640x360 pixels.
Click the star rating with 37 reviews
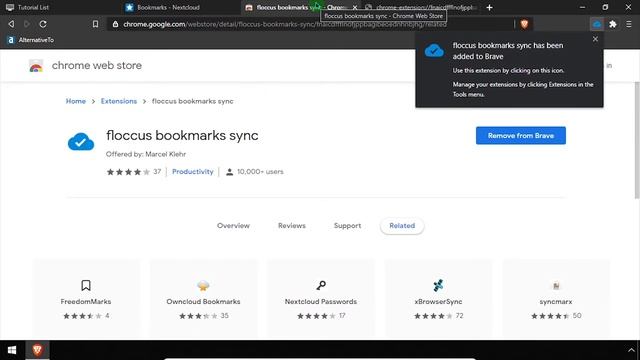click(x=133, y=172)
